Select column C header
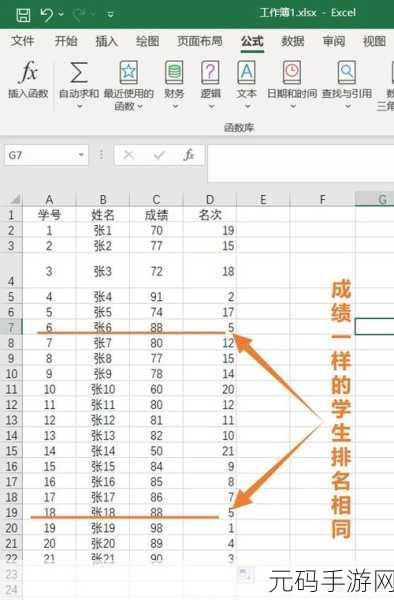This screenshot has height=600, width=394. 156,199
